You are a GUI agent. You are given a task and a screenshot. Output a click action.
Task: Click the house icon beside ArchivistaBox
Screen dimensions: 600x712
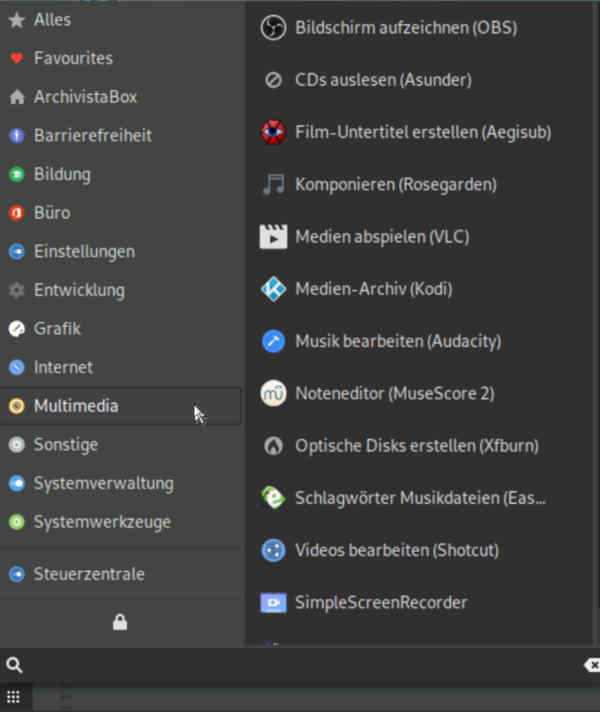click(17, 97)
